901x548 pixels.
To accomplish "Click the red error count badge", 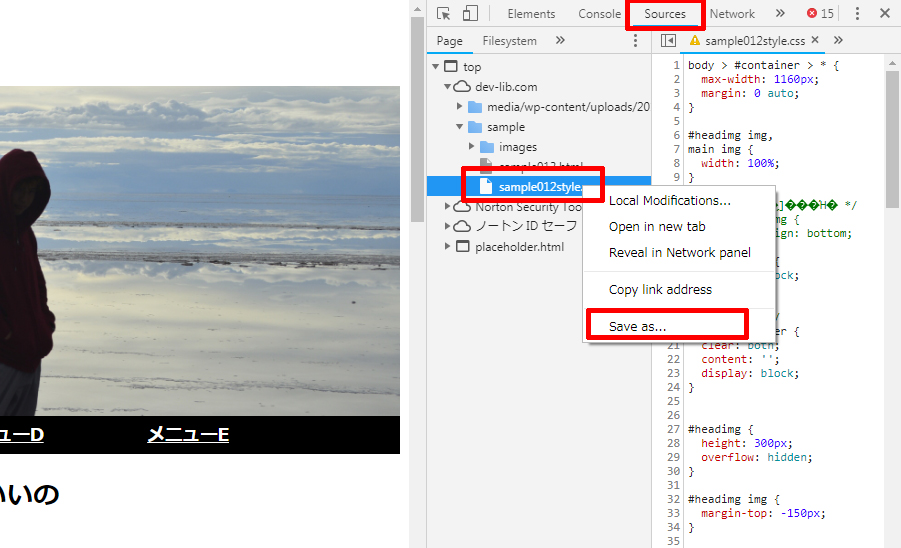I will coord(820,14).
